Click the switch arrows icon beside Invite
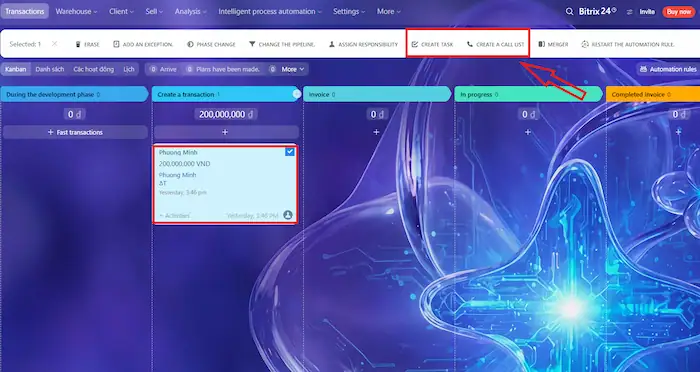This screenshot has width=700, height=372. click(629, 12)
